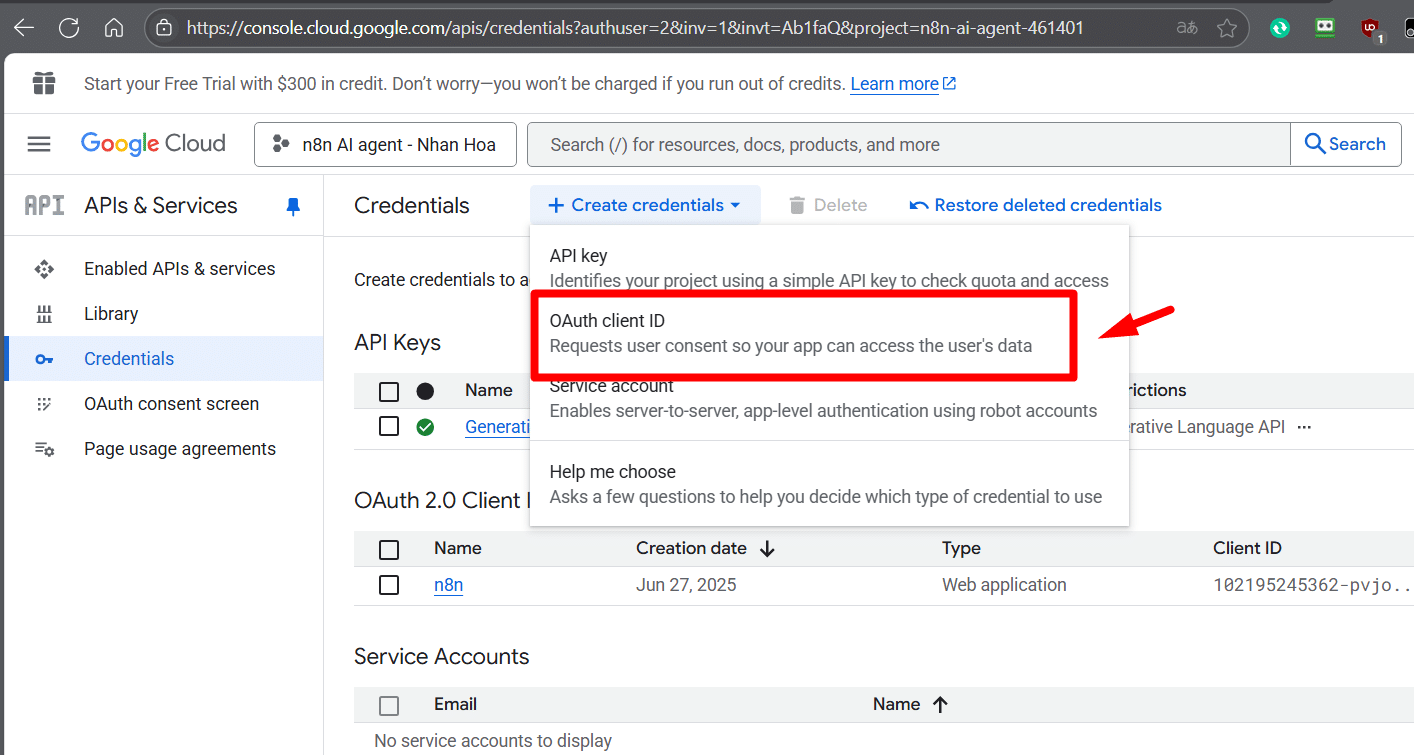The width and height of the screenshot is (1414, 755).
Task: Click the Delete button
Action: 828,205
